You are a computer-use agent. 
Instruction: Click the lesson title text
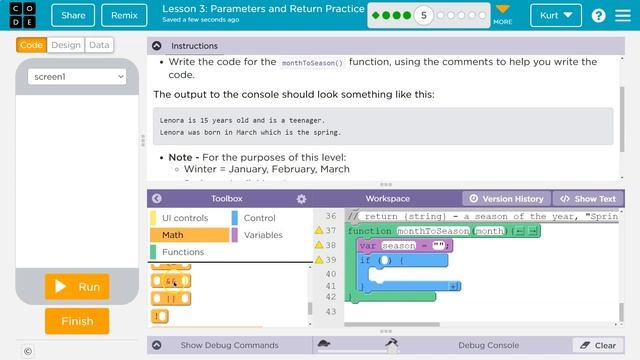click(263, 9)
